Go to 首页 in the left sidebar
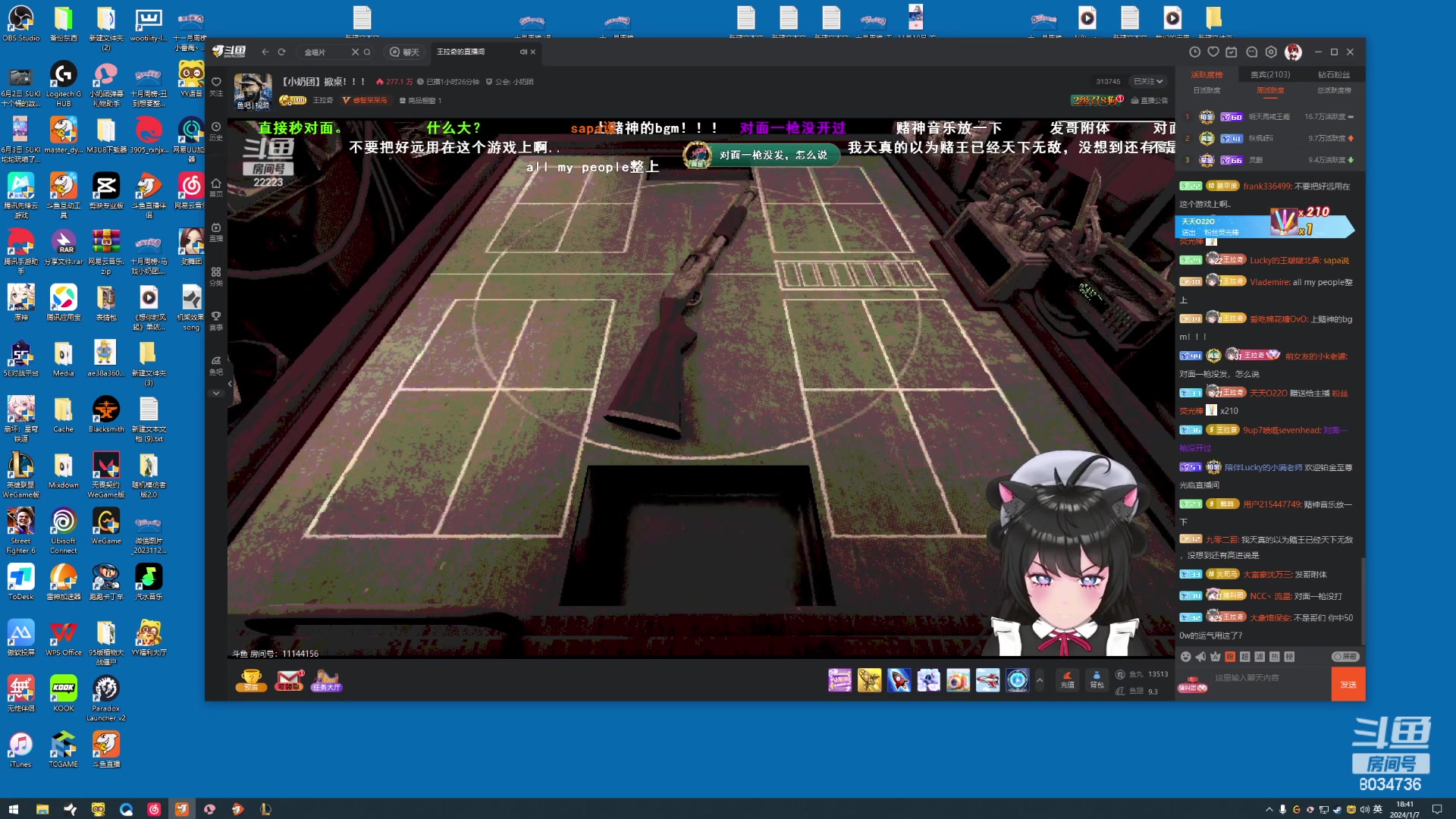This screenshot has height=819, width=1456. point(216,187)
